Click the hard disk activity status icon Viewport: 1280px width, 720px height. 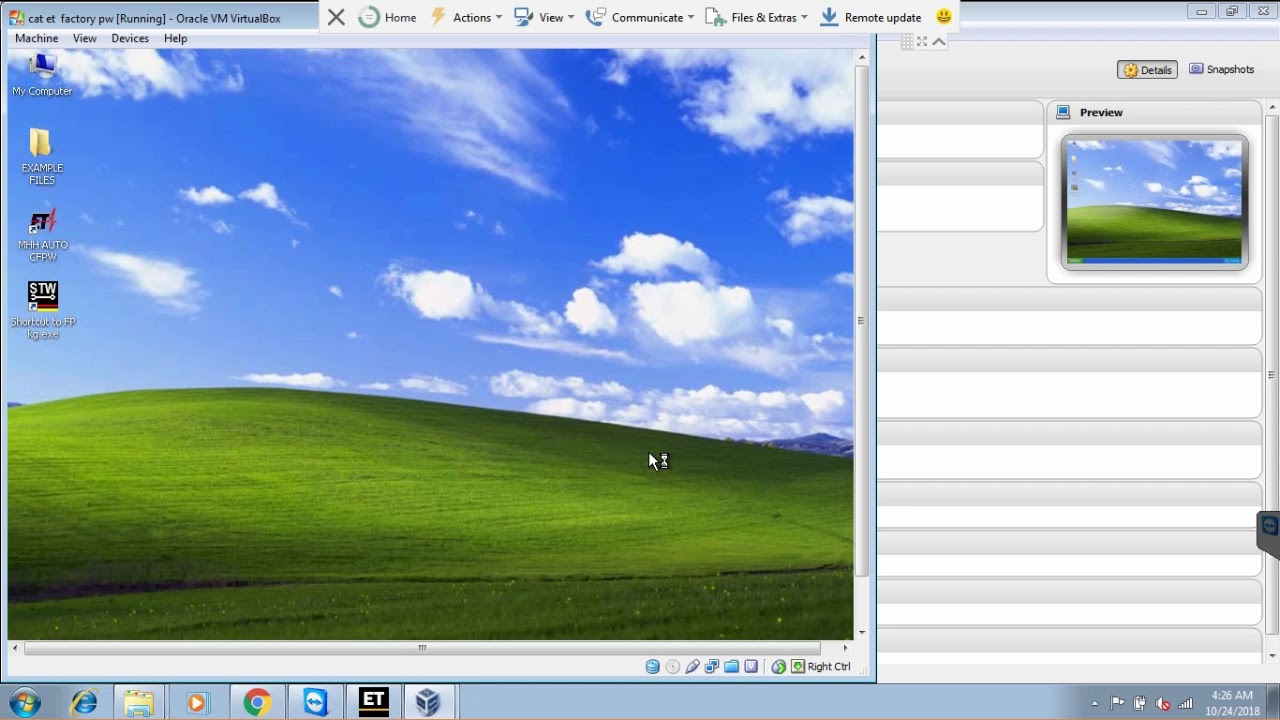pos(653,667)
